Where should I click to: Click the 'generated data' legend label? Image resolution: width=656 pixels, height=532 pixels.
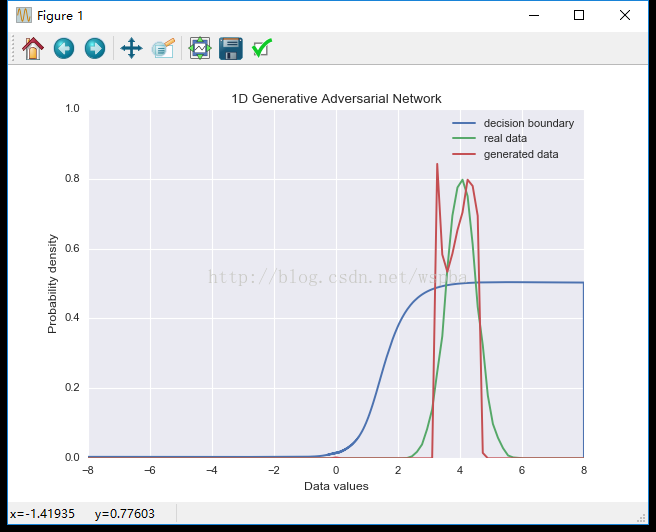pos(521,154)
